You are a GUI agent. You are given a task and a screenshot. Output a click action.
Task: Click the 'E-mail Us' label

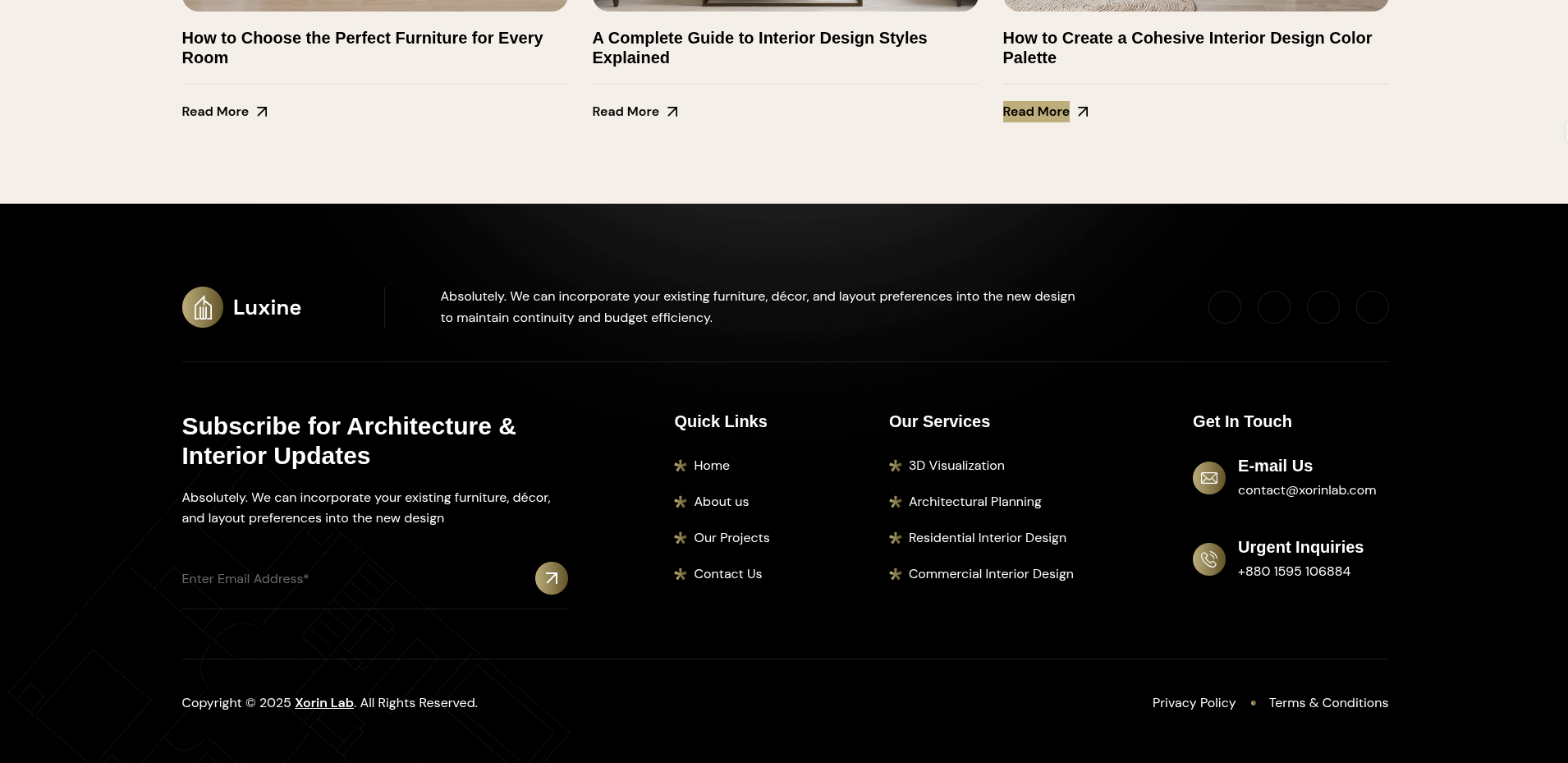pyautogui.click(x=1275, y=466)
